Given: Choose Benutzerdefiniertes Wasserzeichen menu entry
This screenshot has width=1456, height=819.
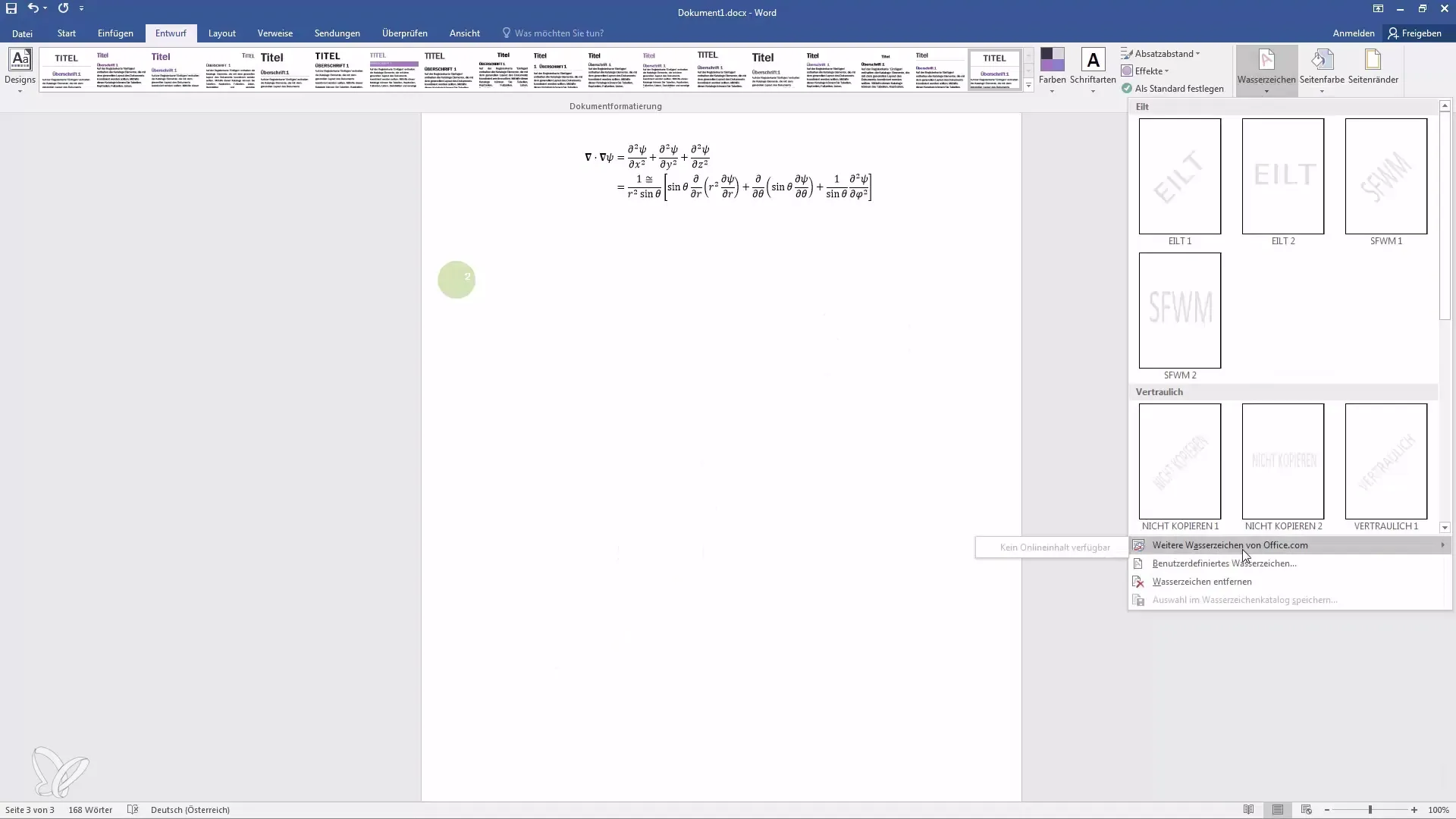Looking at the screenshot, I should point(1224,563).
